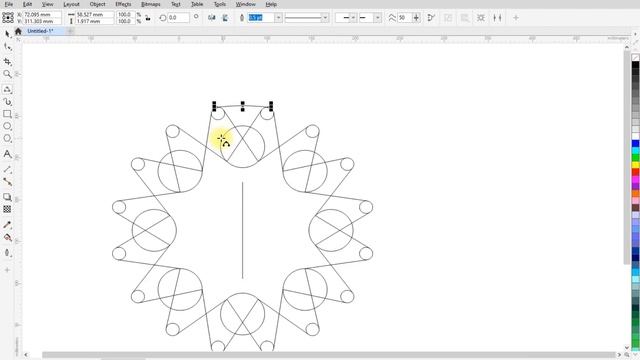640x360 pixels.
Task: Select the Color Eyedropper tool
Action: (x=7, y=225)
